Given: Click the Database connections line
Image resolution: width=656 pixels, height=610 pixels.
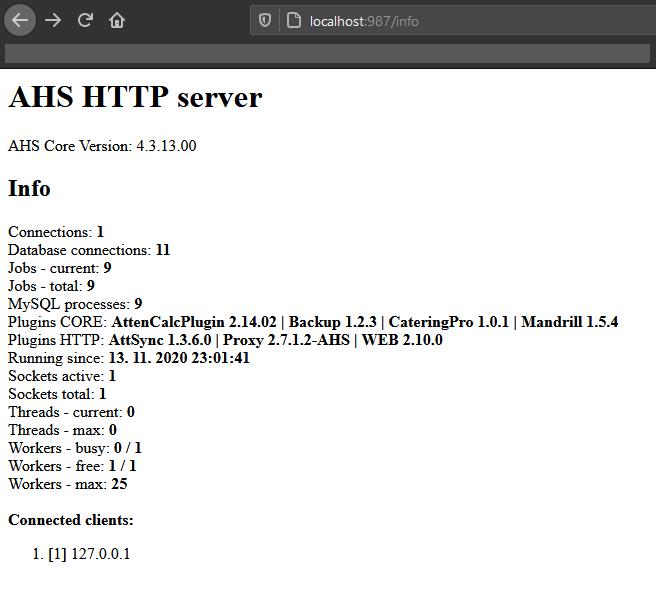Looking at the screenshot, I should click(89, 250).
